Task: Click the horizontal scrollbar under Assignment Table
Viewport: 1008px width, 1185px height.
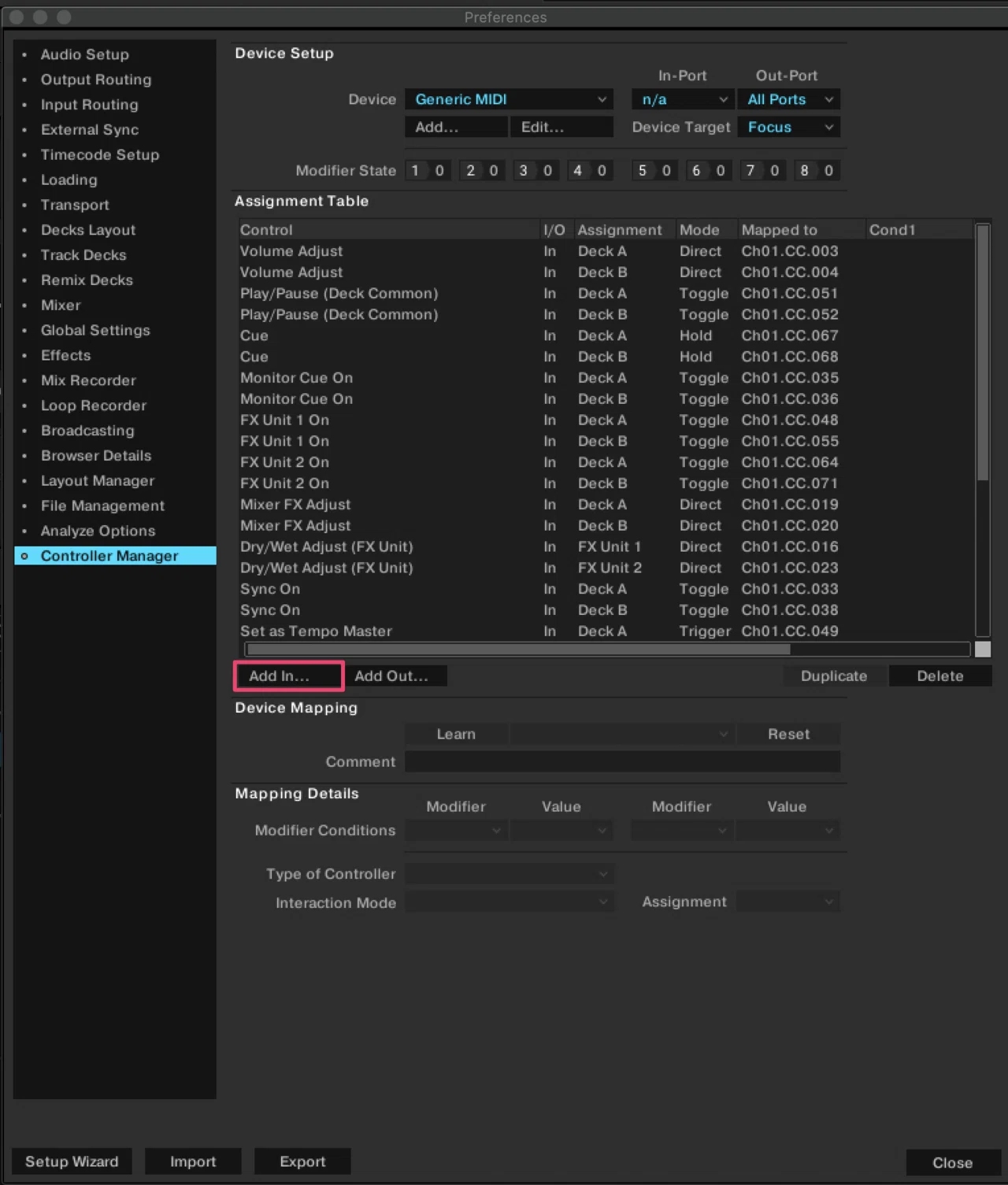Action: pyautogui.click(x=518, y=649)
